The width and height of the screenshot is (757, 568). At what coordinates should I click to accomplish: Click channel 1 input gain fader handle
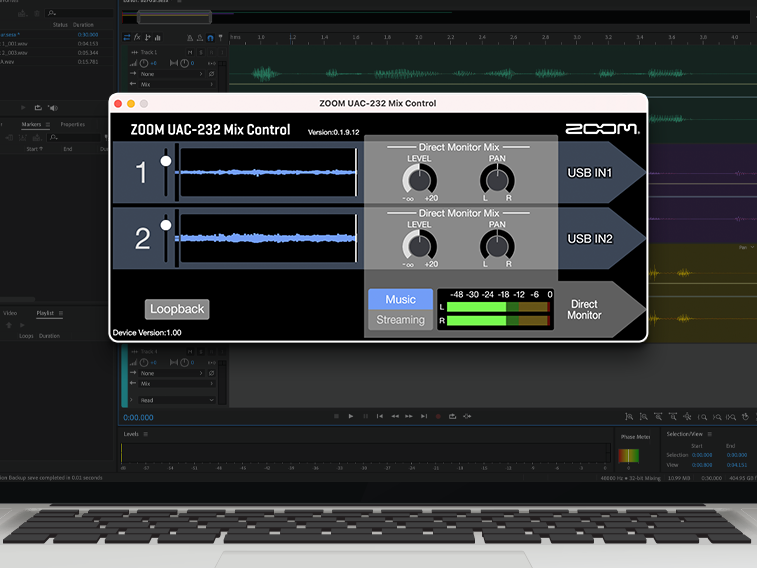[166, 161]
